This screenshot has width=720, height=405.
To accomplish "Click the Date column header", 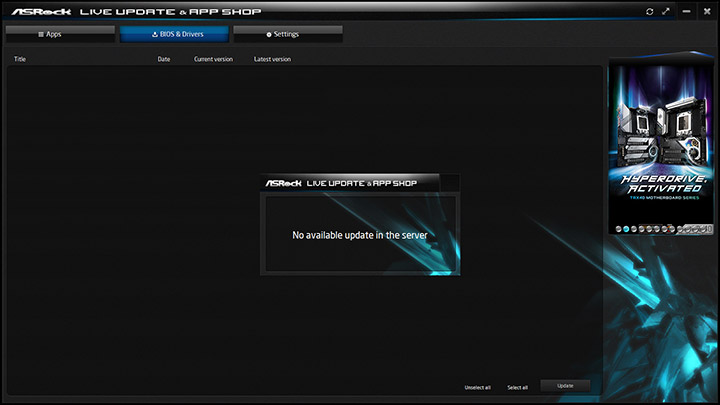I will [x=163, y=59].
